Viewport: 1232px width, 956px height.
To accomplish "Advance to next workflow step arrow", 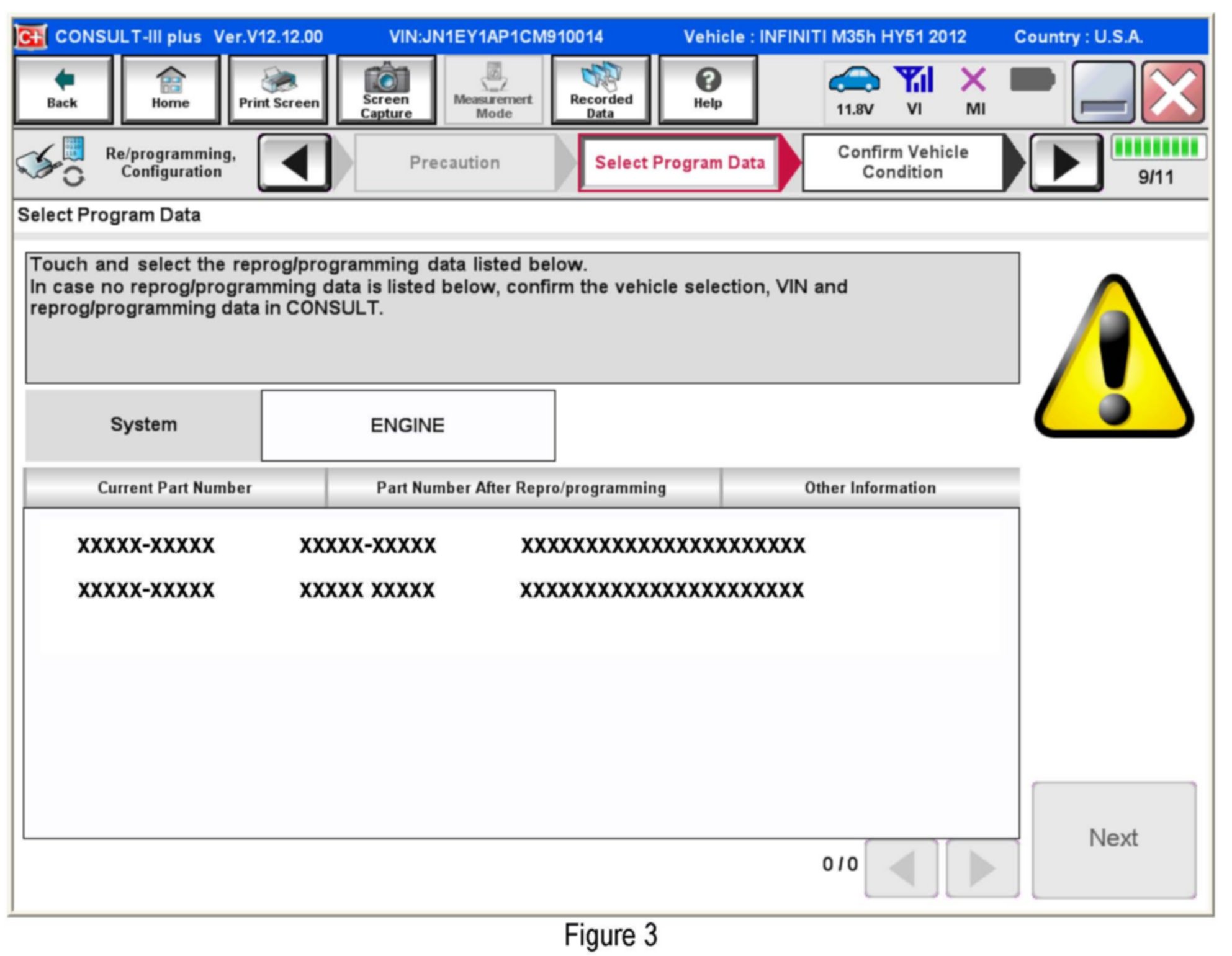I will tap(1065, 163).
